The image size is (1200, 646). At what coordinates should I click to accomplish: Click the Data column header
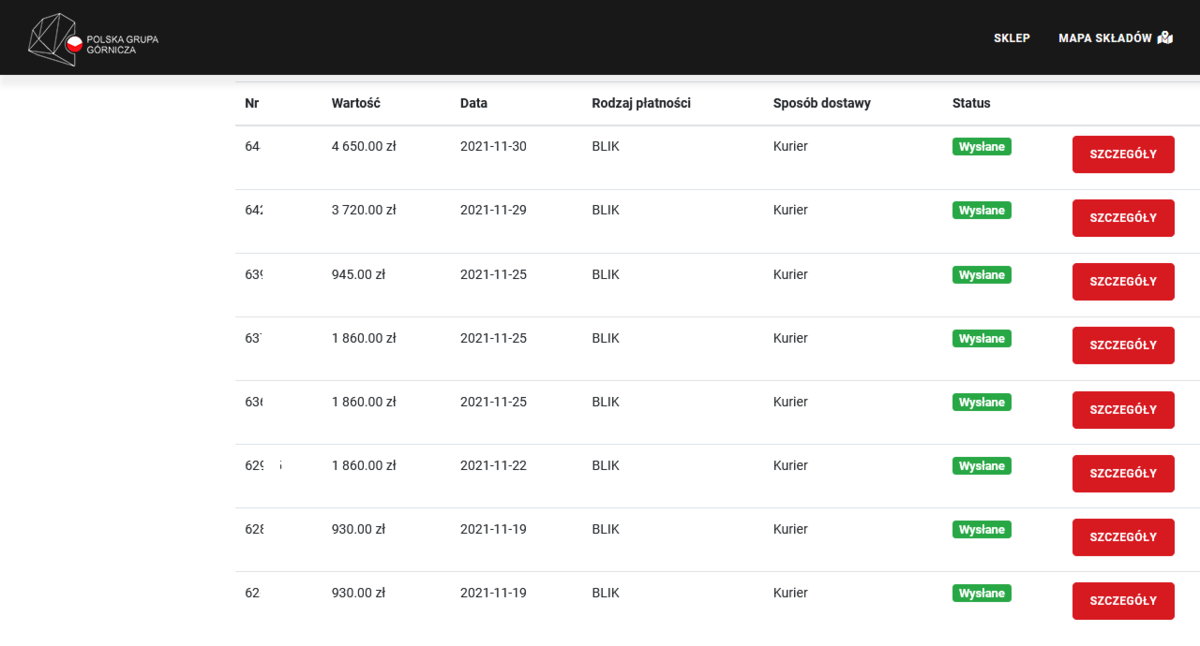point(474,103)
